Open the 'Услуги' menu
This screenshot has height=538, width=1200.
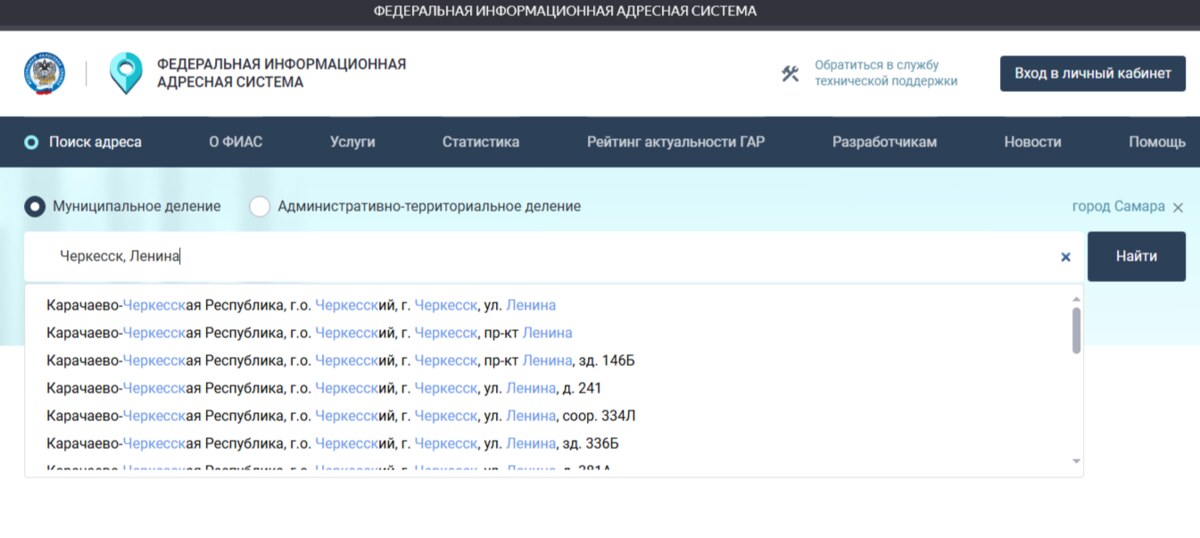click(353, 142)
